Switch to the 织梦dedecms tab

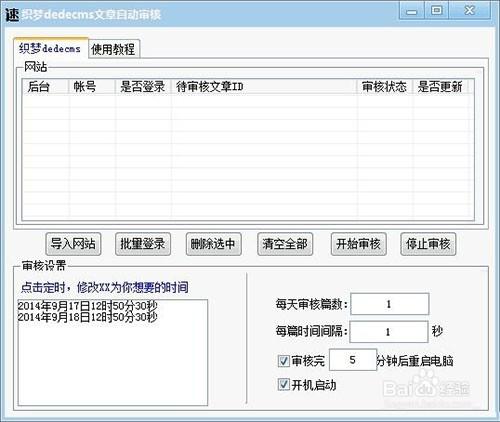(50, 49)
